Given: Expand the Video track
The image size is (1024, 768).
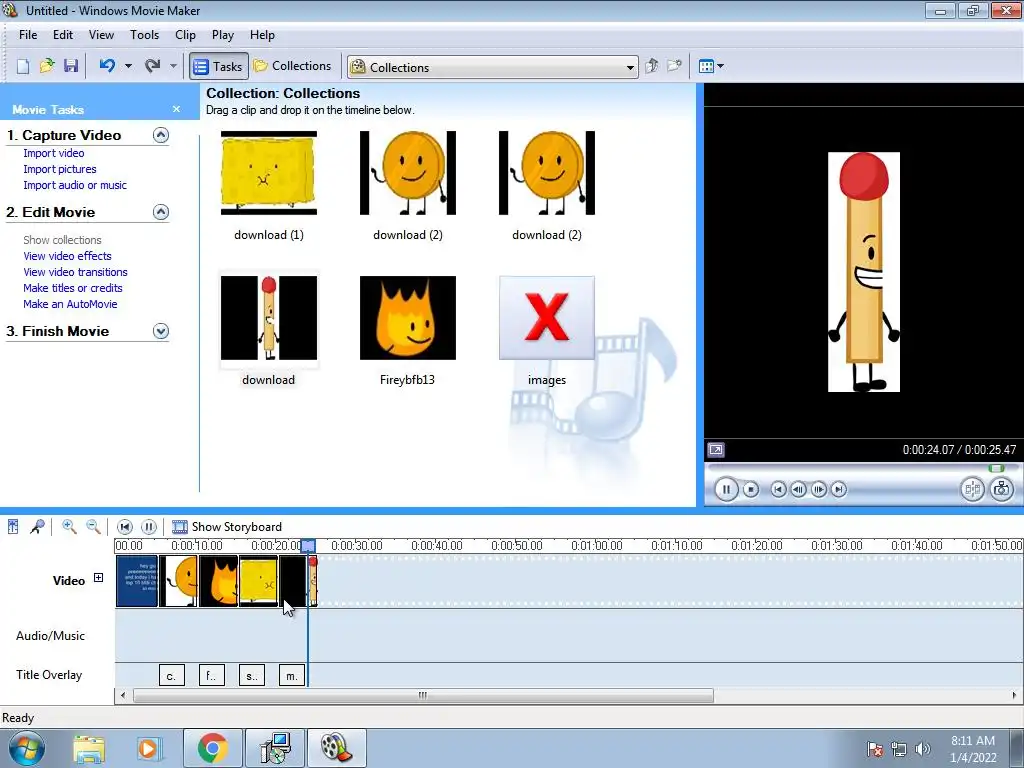Looking at the screenshot, I should 98,577.
